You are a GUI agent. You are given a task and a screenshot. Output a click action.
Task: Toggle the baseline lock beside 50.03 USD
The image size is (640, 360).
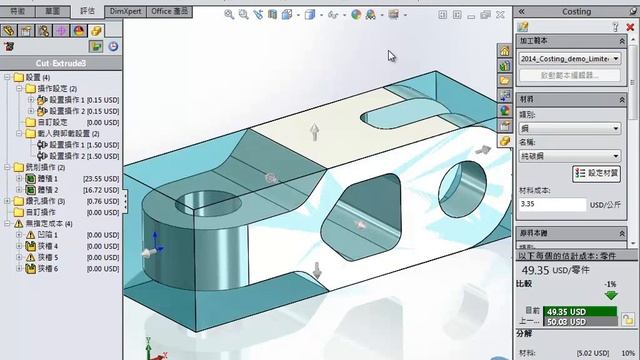[x=628, y=319]
